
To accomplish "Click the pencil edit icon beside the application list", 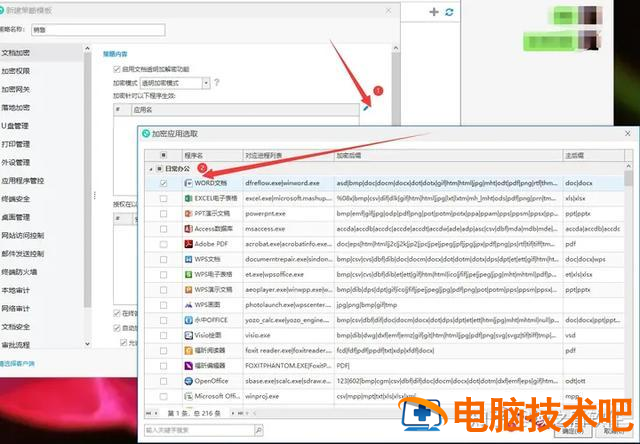I will pos(366,108).
